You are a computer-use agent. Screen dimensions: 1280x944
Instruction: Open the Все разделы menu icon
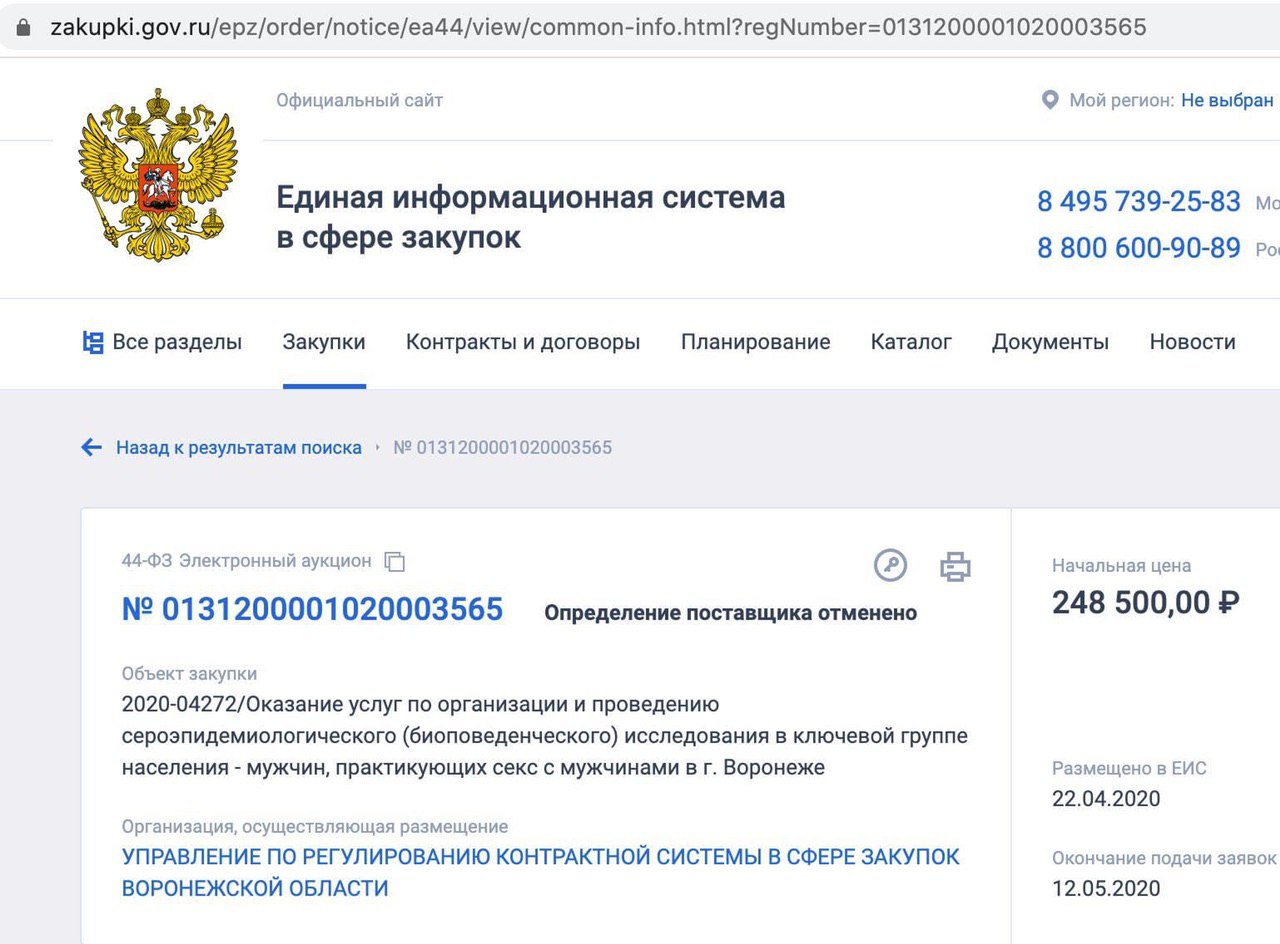(93, 342)
